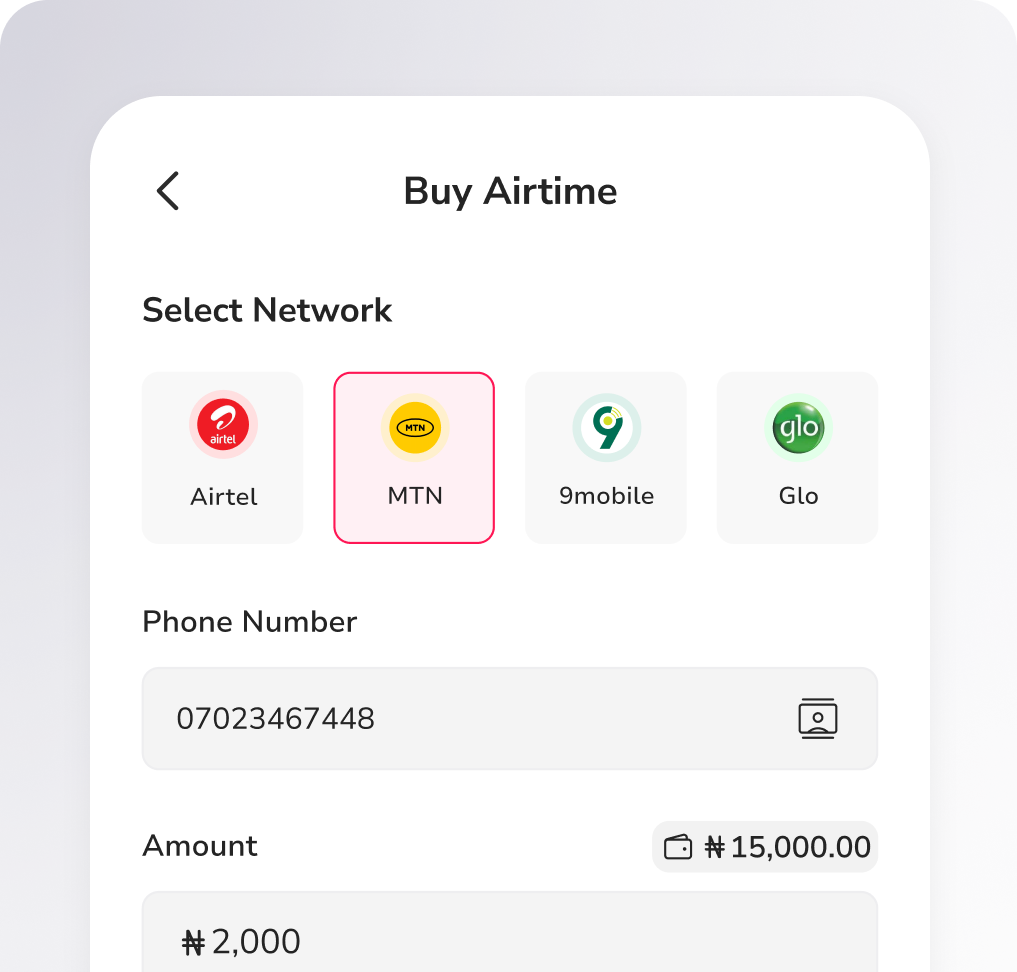Choose the 9mobile network option label
1017x972 pixels.
point(606,496)
